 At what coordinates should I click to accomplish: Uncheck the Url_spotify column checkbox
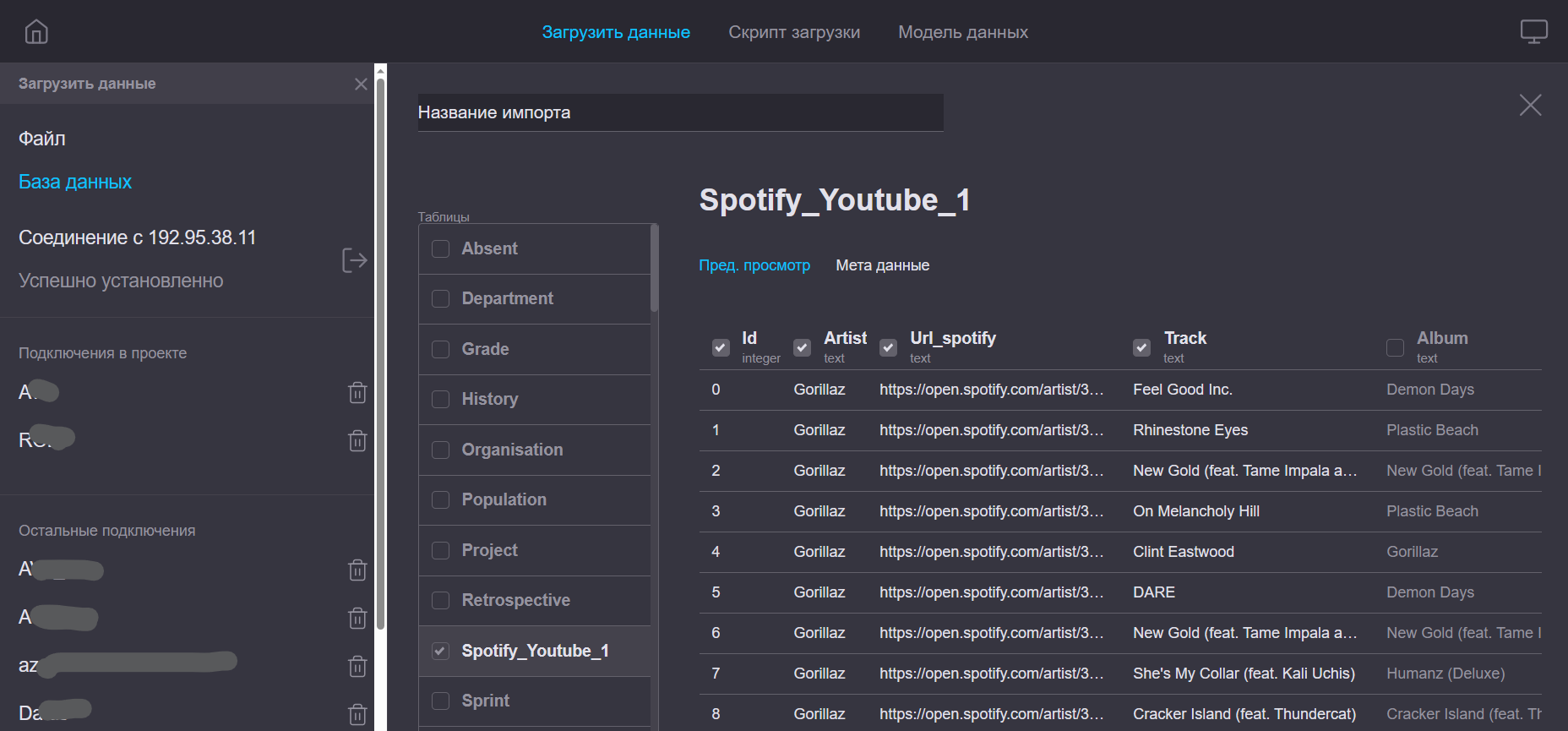(x=888, y=347)
